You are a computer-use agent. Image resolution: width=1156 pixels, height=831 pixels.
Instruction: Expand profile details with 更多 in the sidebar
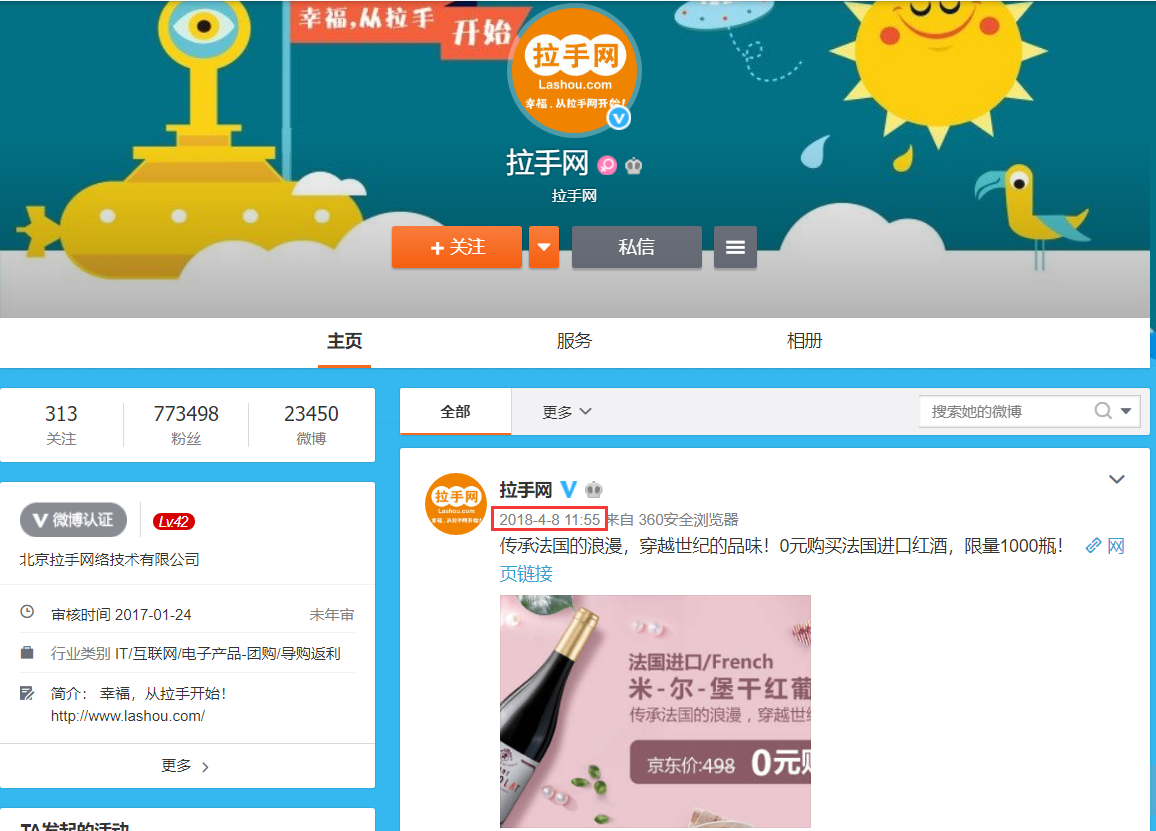click(185, 766)
